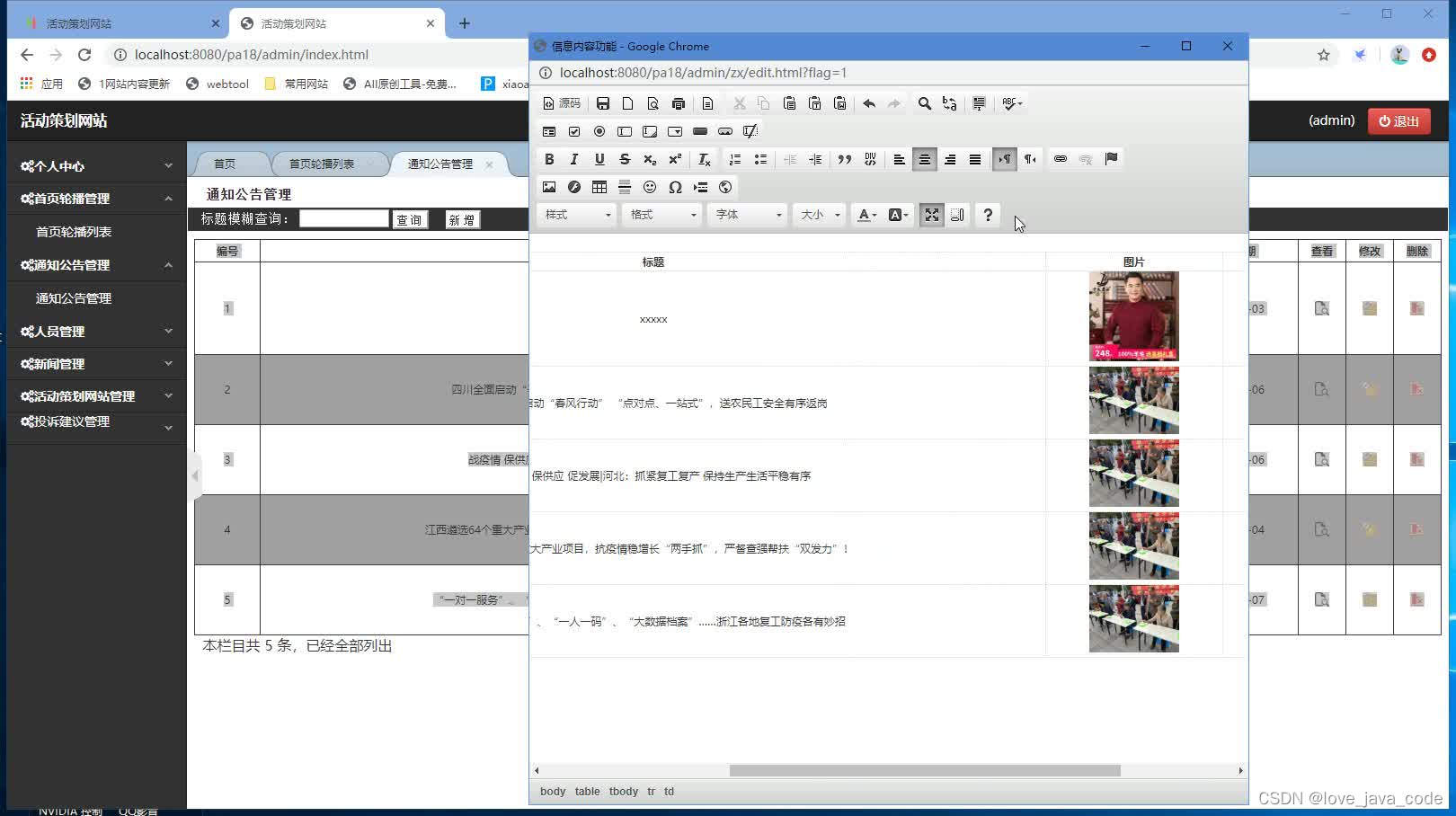Insert a form with the Form icon
1456x816 pixels.
549,131
